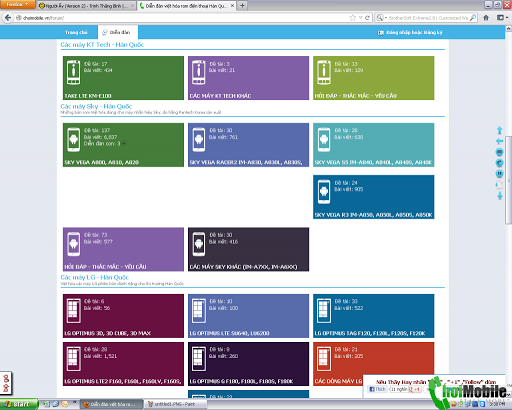512x410 pixels.
Task: Open search engine selector dropdown
Action: (x=381, y=18)
